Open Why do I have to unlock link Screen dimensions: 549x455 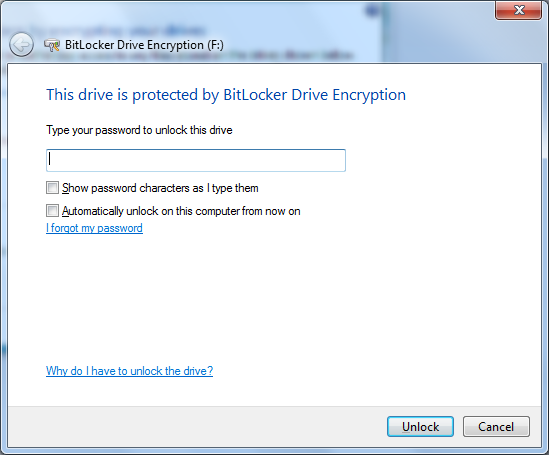[129, 371]
